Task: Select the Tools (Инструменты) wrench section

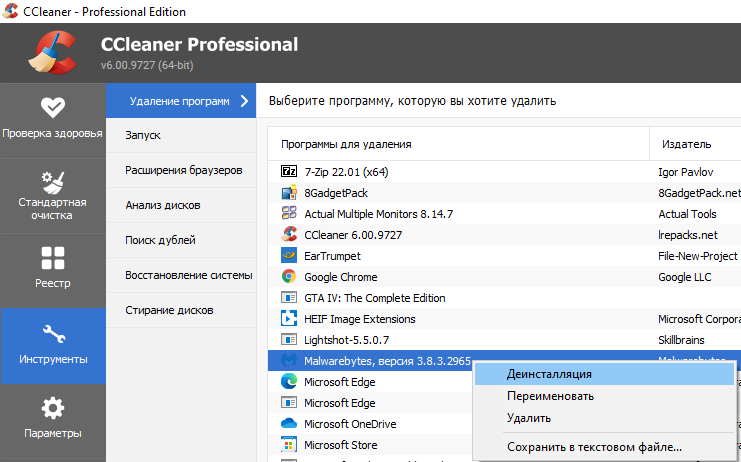Action: click(52, 346)
